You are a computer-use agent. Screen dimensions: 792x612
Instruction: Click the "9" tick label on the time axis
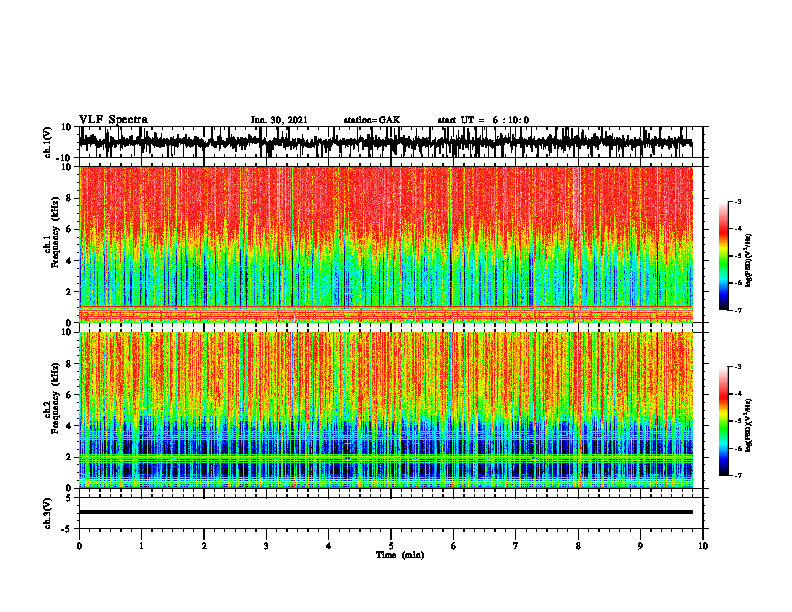point(640,546)
